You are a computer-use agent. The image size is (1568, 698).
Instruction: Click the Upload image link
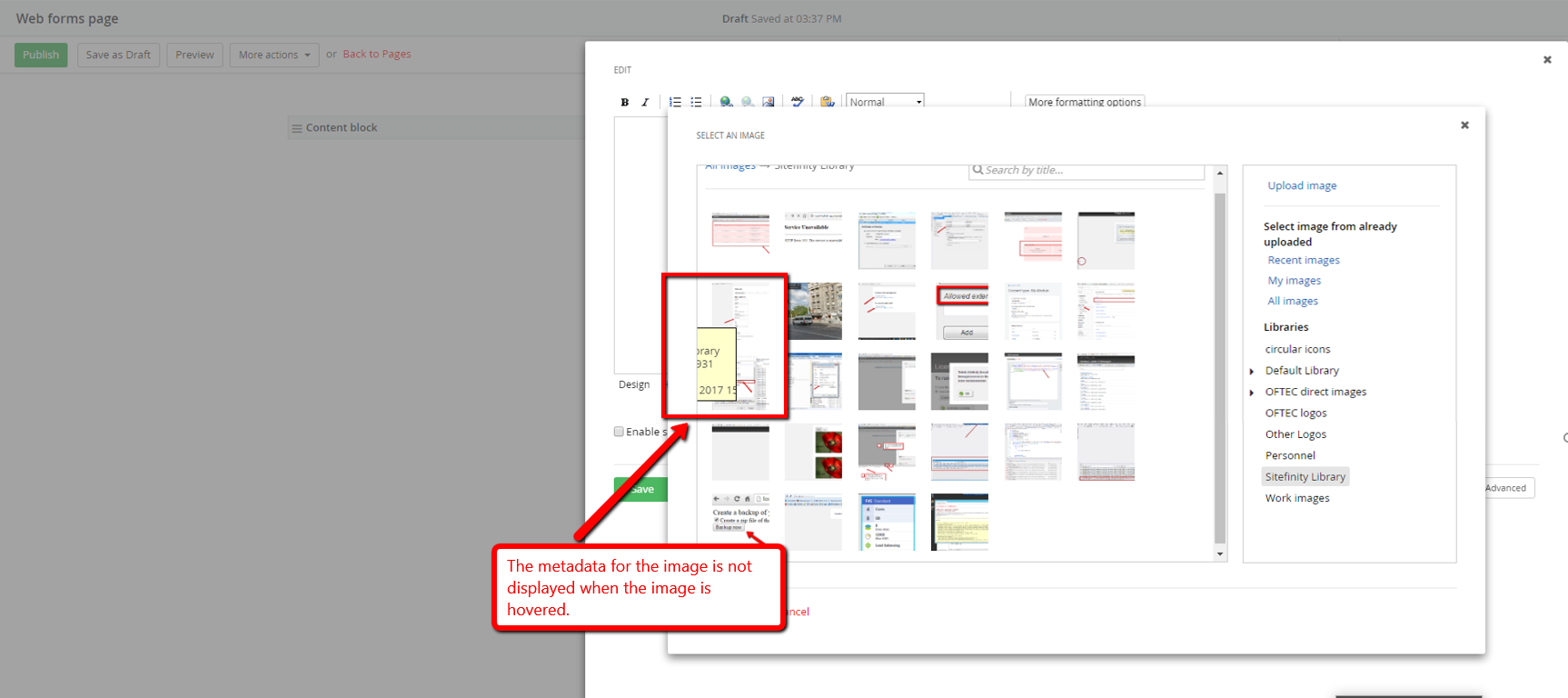click(x=1302, y=185)
